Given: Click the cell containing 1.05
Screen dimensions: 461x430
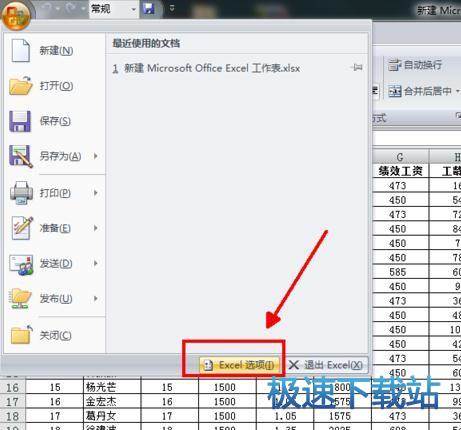Looking at the screenshot, I should pos(285,416).
